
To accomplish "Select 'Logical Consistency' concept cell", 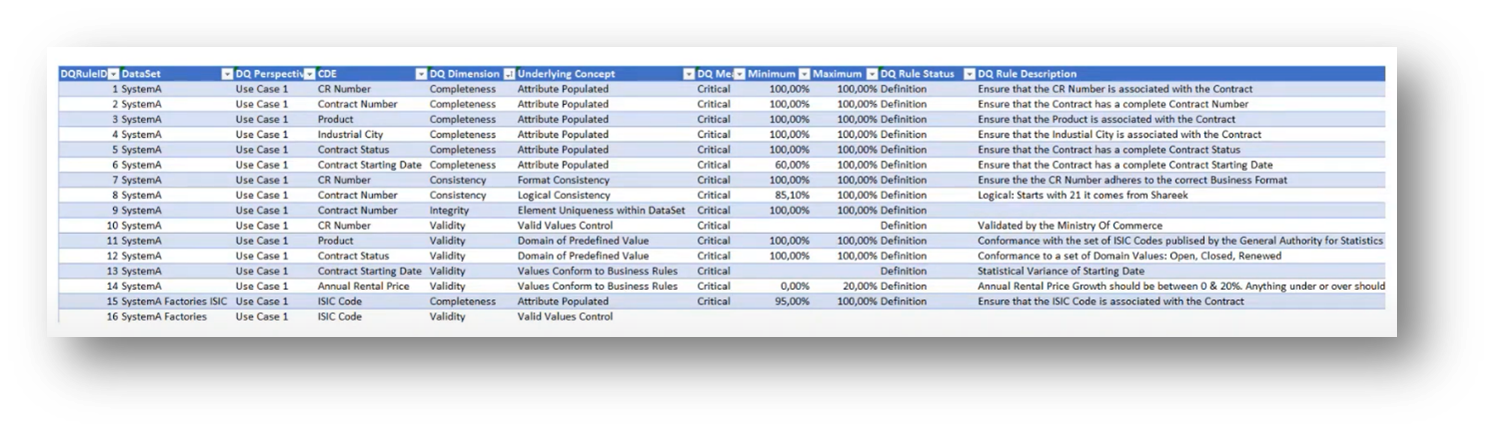I will coord(563,195).
